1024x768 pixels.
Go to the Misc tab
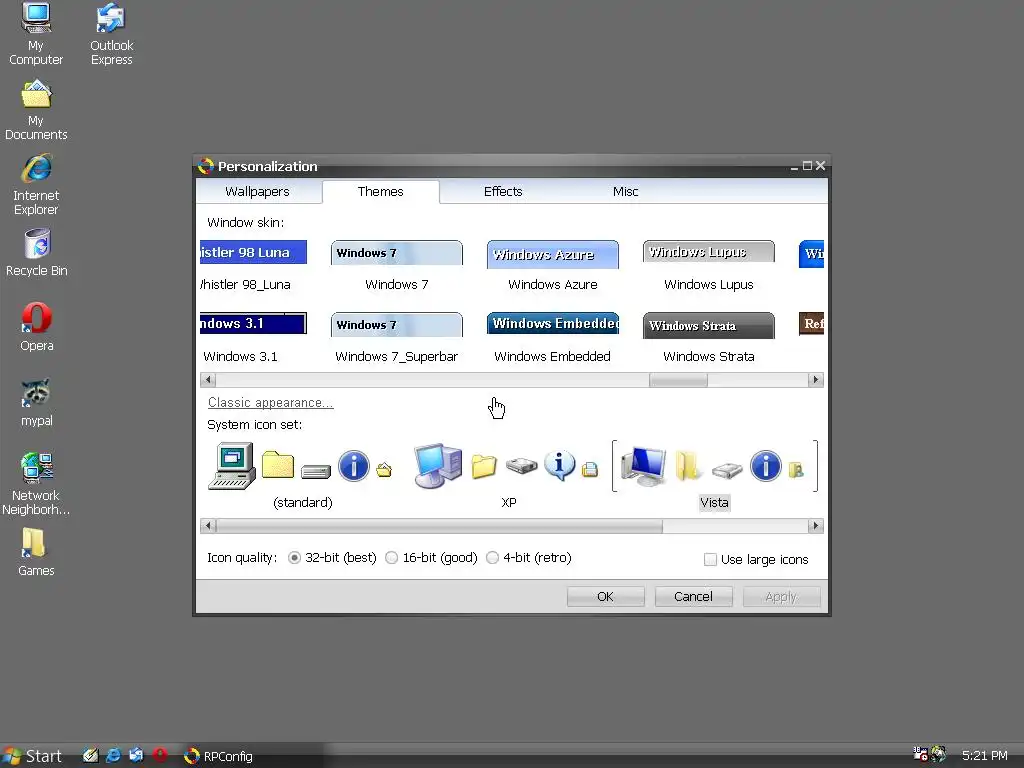pos(625,191)
